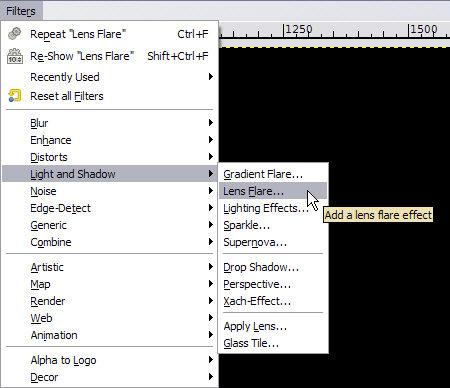Select Sparkle... filter

click(x=273, y=225)
